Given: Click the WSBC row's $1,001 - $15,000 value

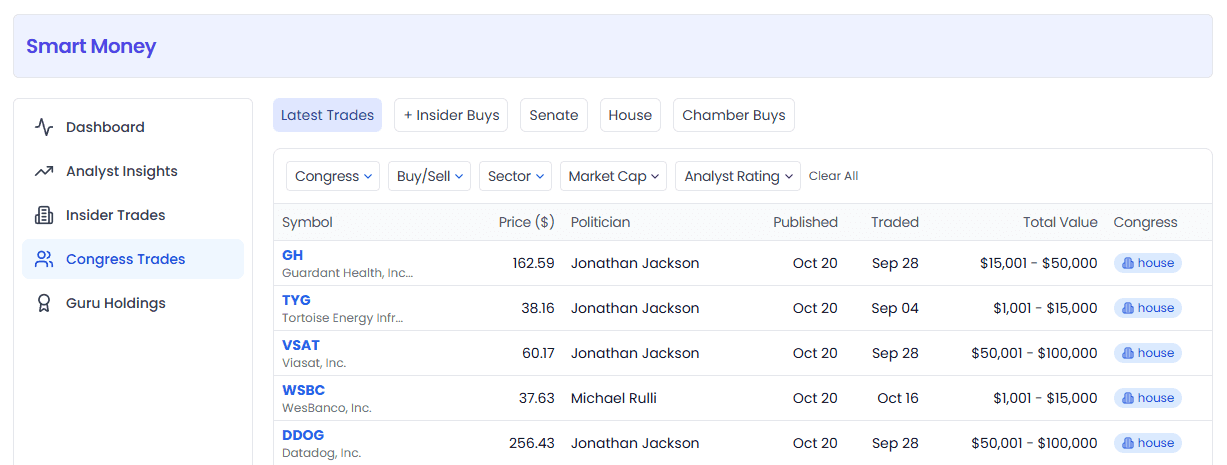Looking at the screenshot, I should (1045, 398).
